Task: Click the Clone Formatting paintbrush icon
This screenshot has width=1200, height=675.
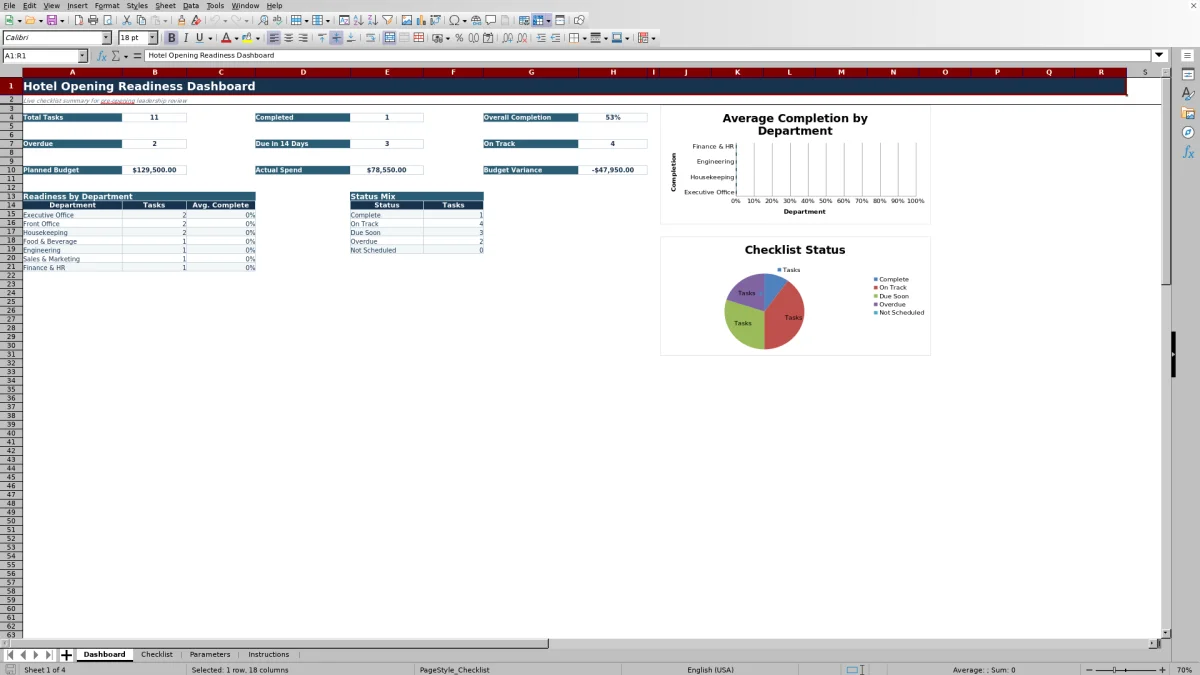Action: point(181,20)
